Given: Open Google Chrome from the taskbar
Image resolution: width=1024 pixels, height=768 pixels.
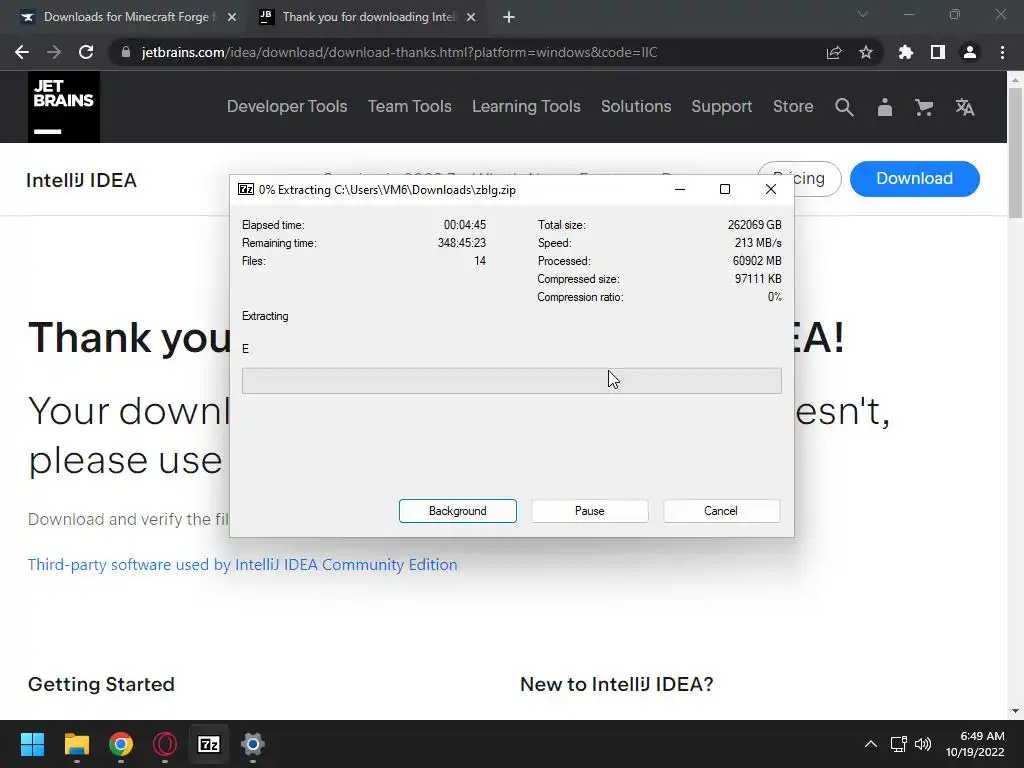Looking at the screenshot, I should [121, 744].
